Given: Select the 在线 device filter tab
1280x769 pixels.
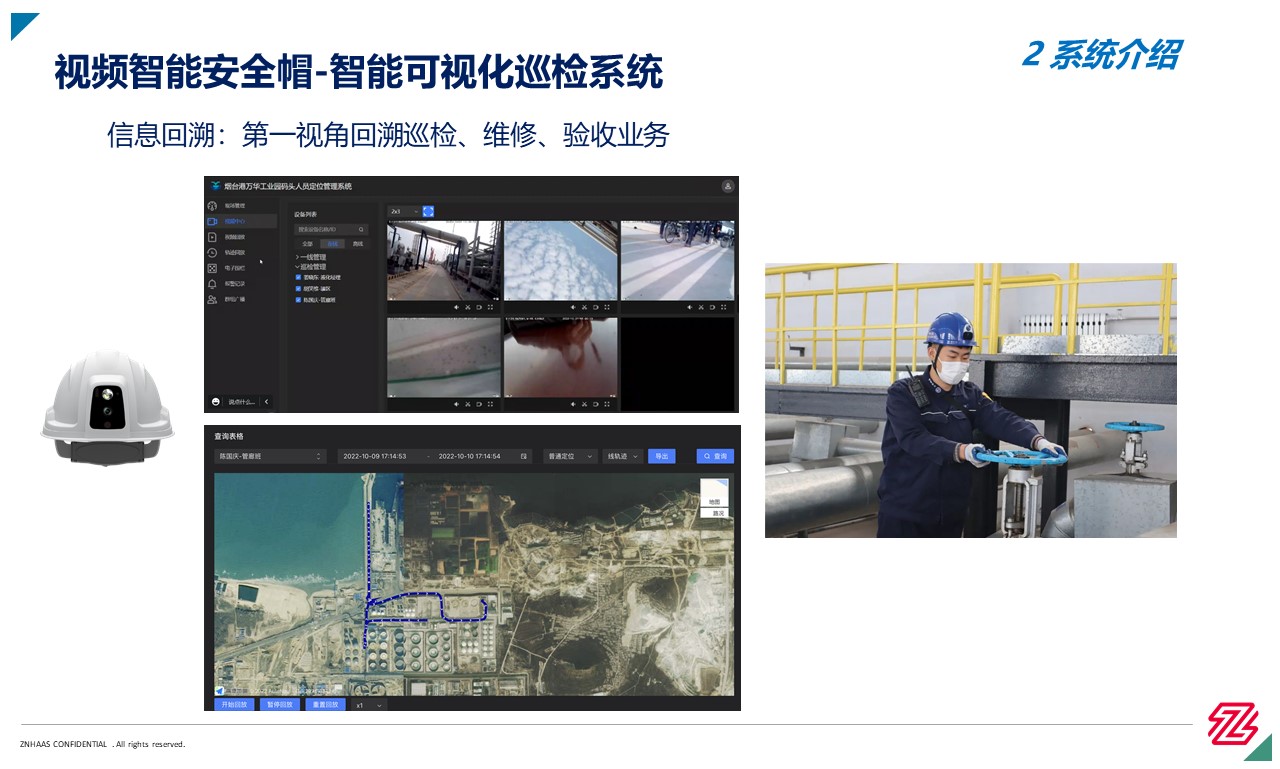Looking at the screenshot, I should [x=333, y=244].
